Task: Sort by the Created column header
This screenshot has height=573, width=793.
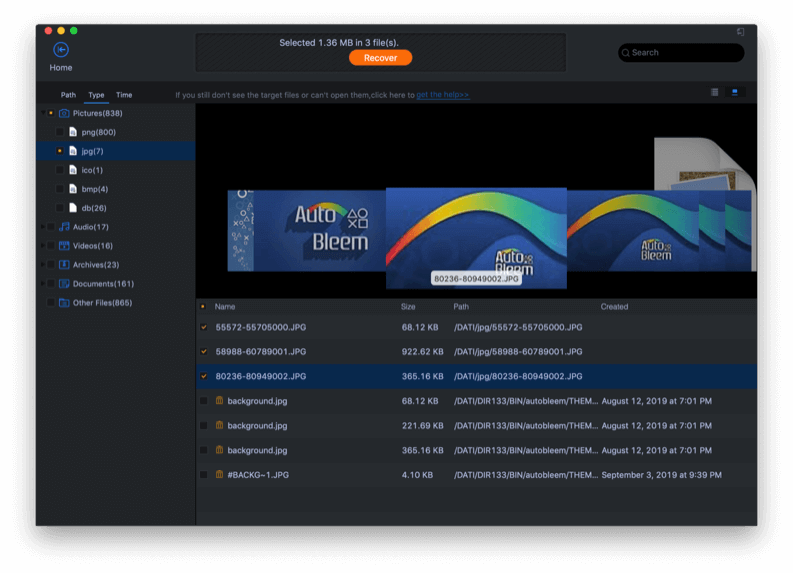Action: pos(614,306)
